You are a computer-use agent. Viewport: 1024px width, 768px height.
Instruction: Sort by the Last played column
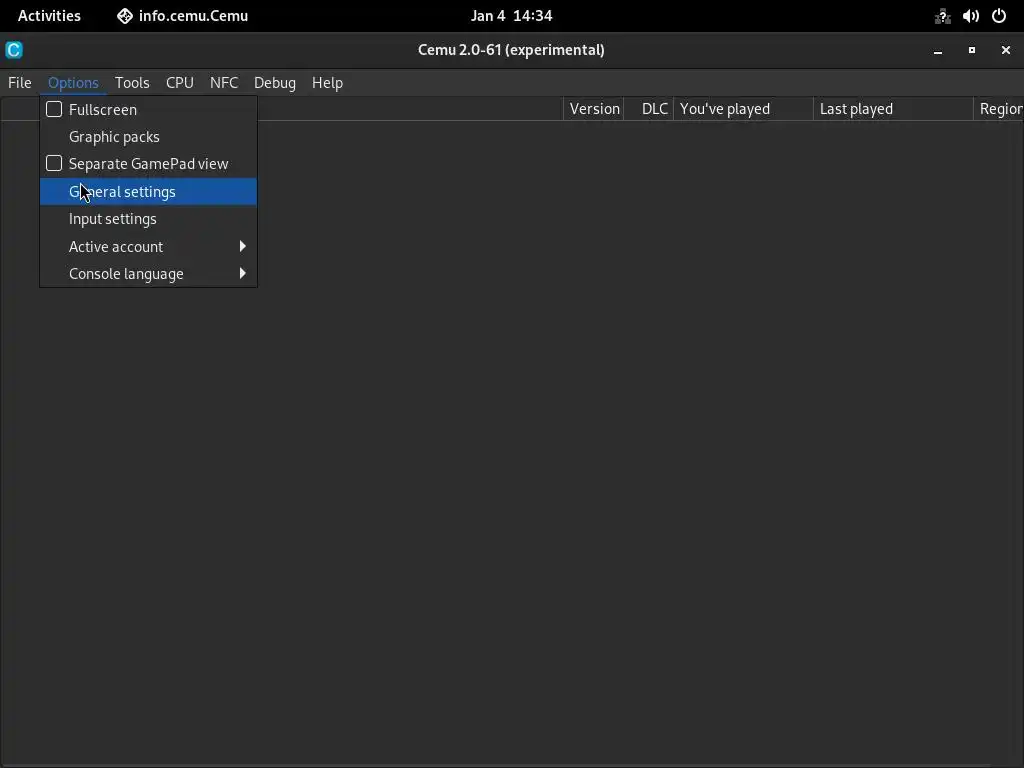click(893, 109)
